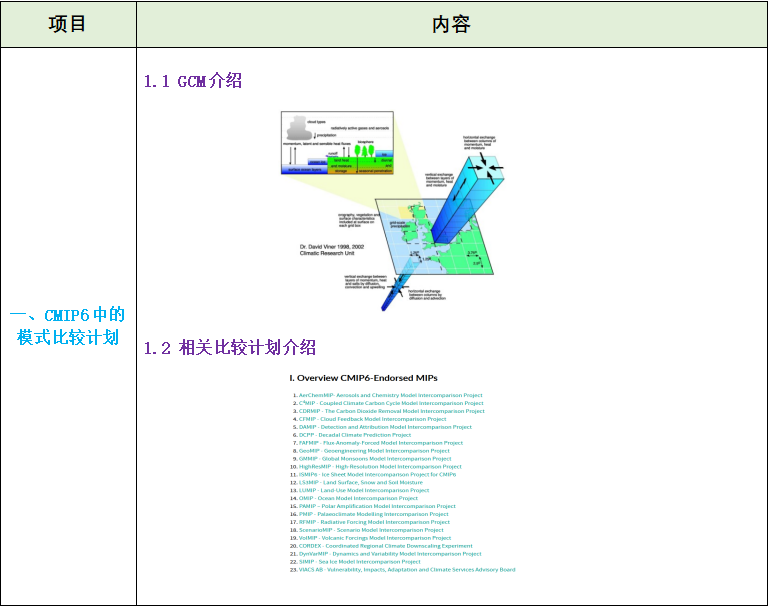Open the DynVarMIP Dynamics and Variability link

coord(390,554)
